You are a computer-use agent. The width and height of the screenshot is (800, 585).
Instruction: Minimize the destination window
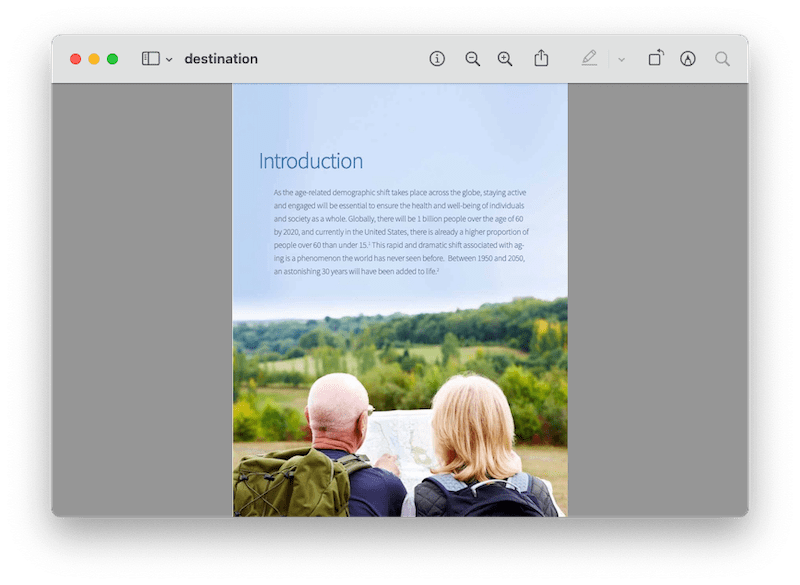[x=94, y=59]
